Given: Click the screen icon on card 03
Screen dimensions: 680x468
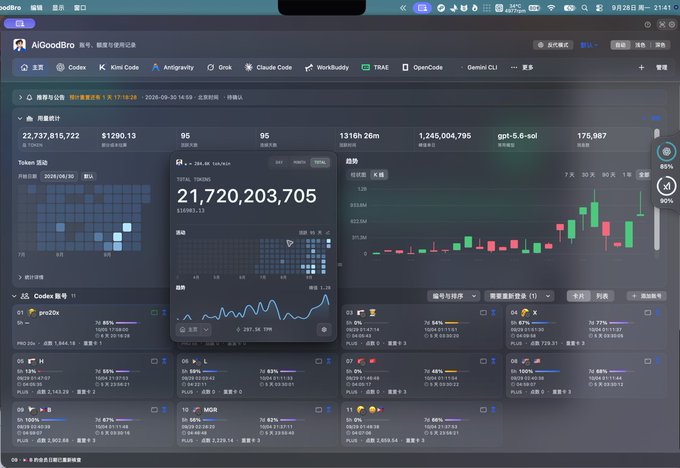Looking at the screenshot, I should (x=483, y=312).
